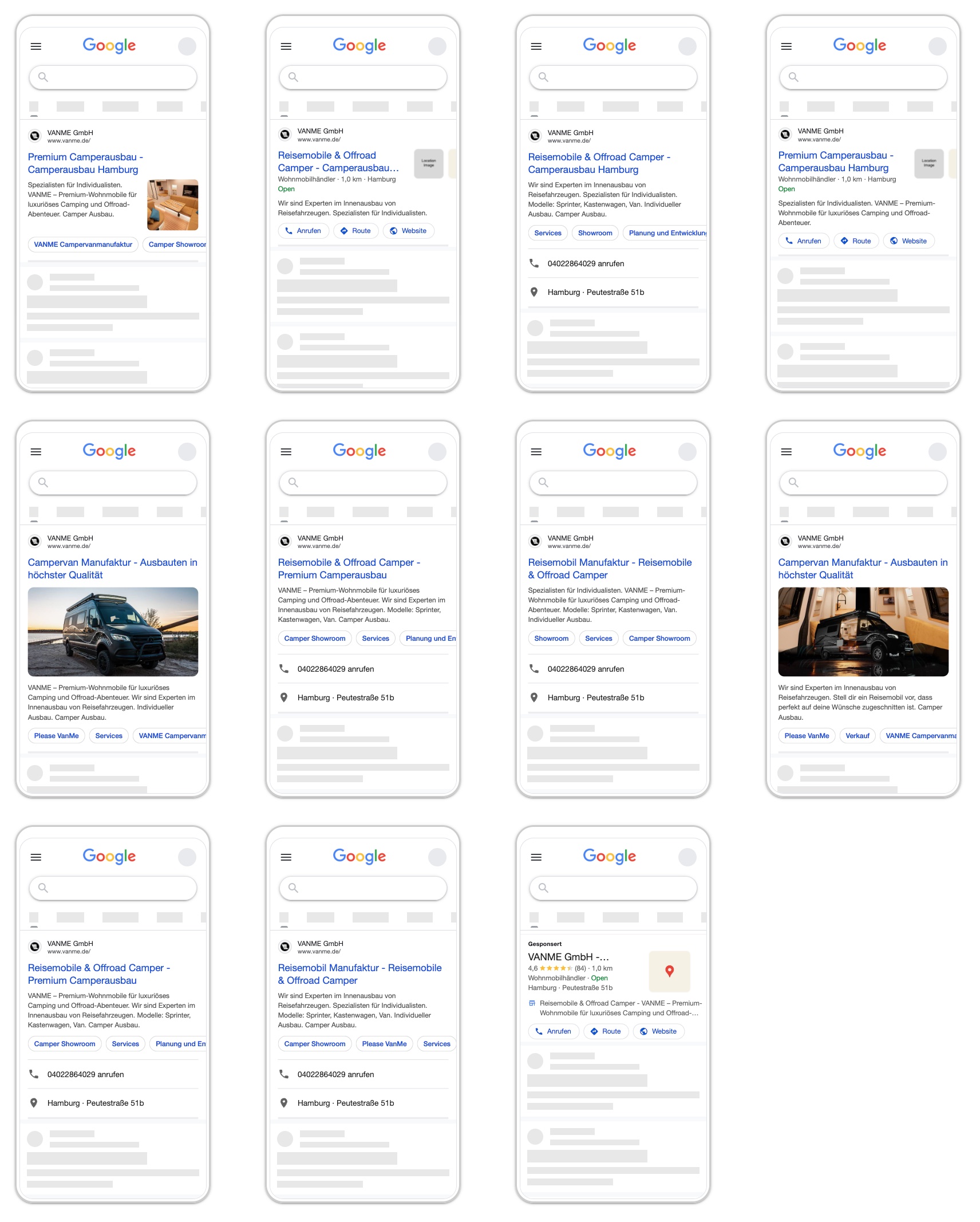Tap Anrufen in 'Reisemobile & Offroad Camper - Camperausbau…' ad
Screen dimensions: 980x1222
click(x=303, y=231)
